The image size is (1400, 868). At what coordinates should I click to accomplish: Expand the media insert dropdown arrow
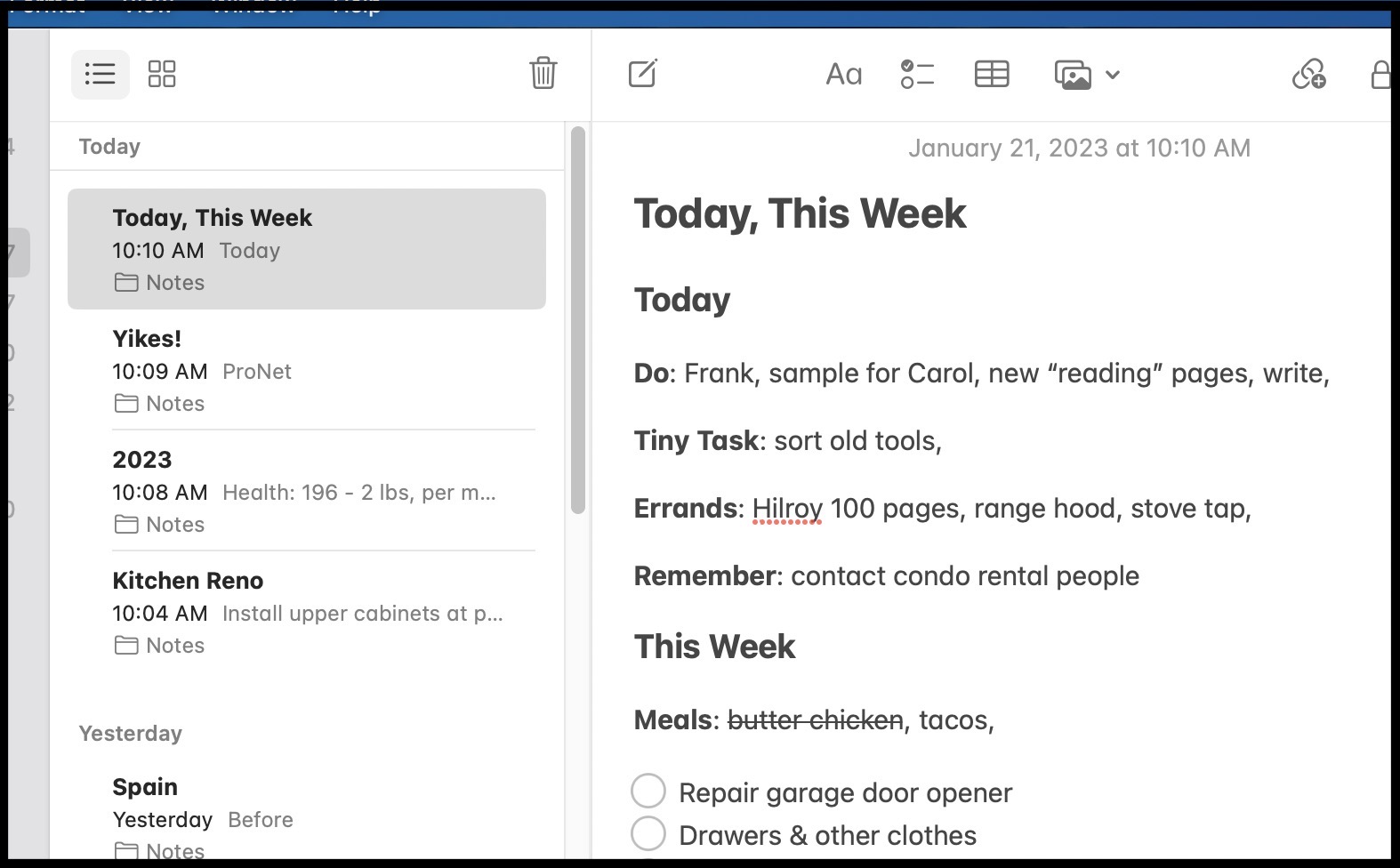tap(1113, 75)
